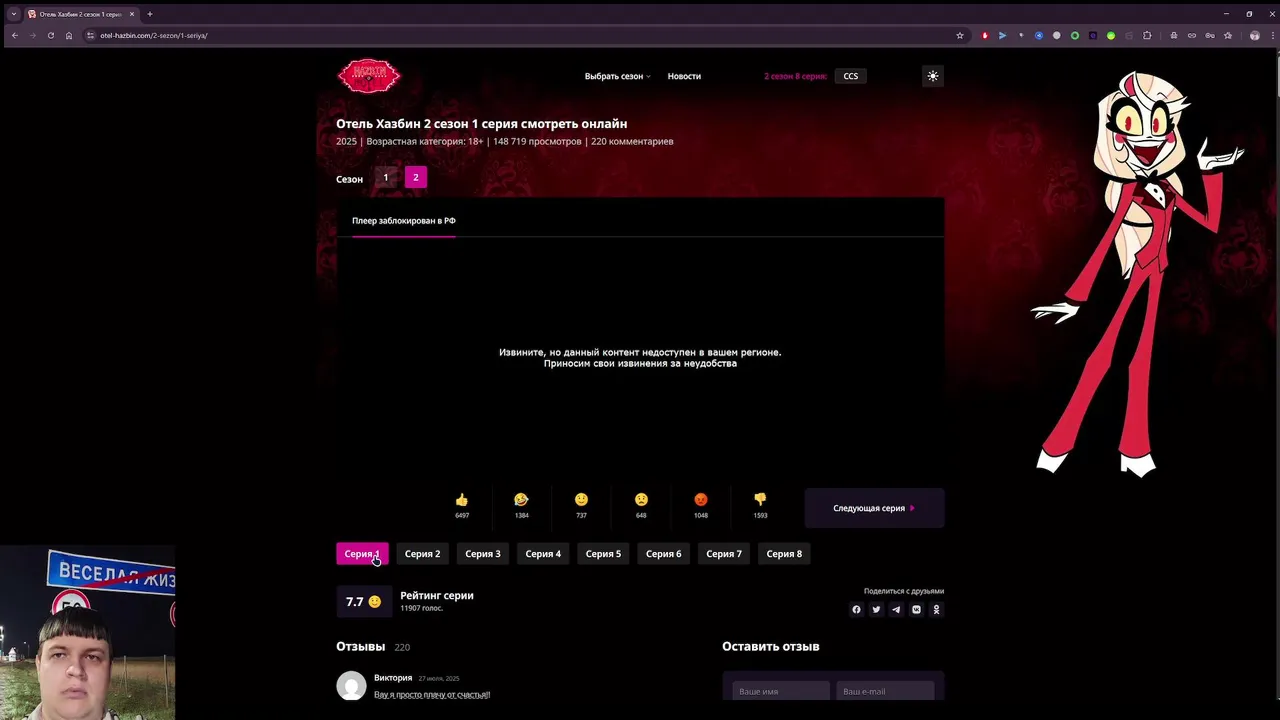
Task: Select Серия 3 episode
Action: tap(483, 554)
